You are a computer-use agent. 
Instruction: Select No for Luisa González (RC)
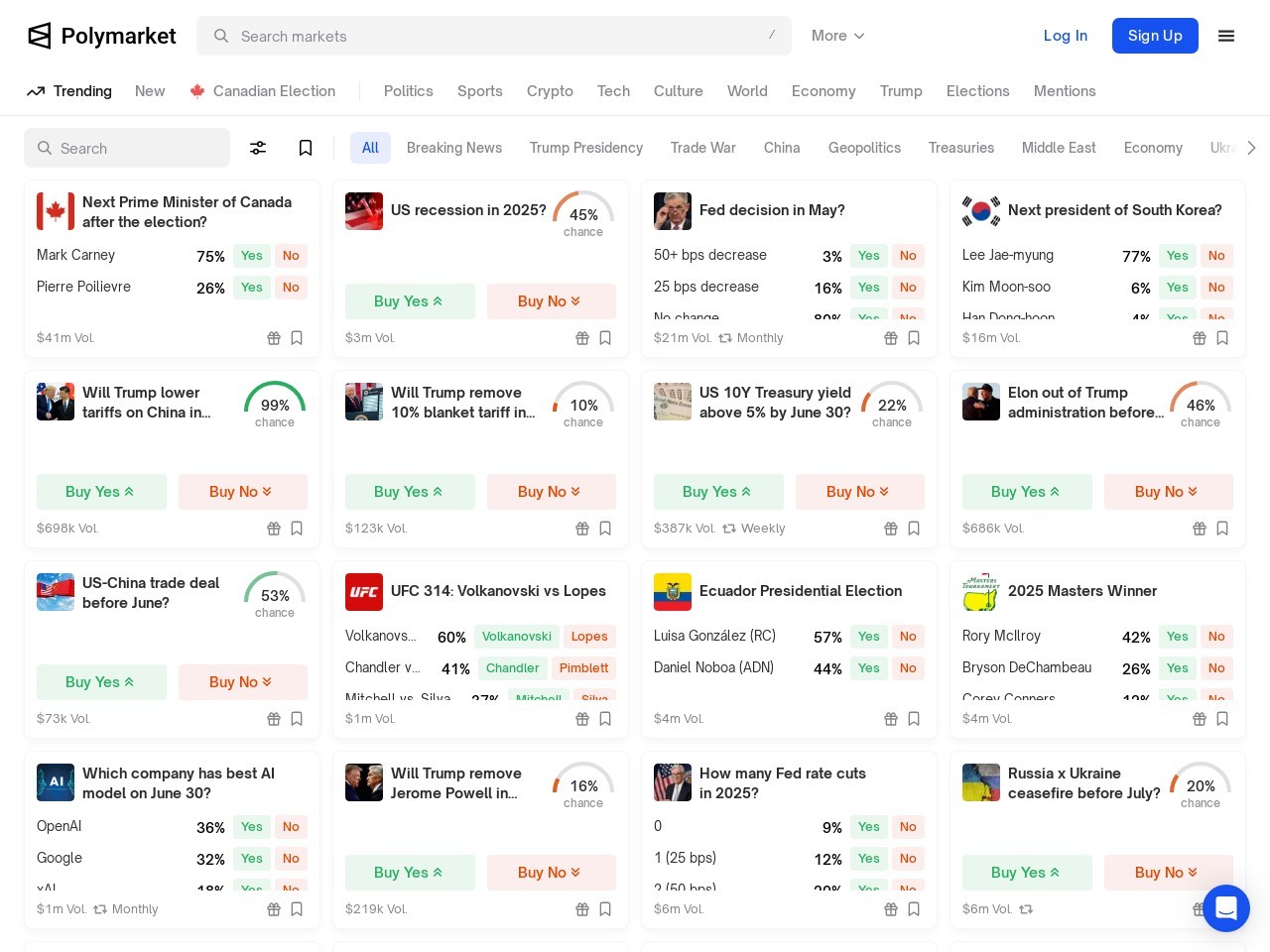point(908,637)
